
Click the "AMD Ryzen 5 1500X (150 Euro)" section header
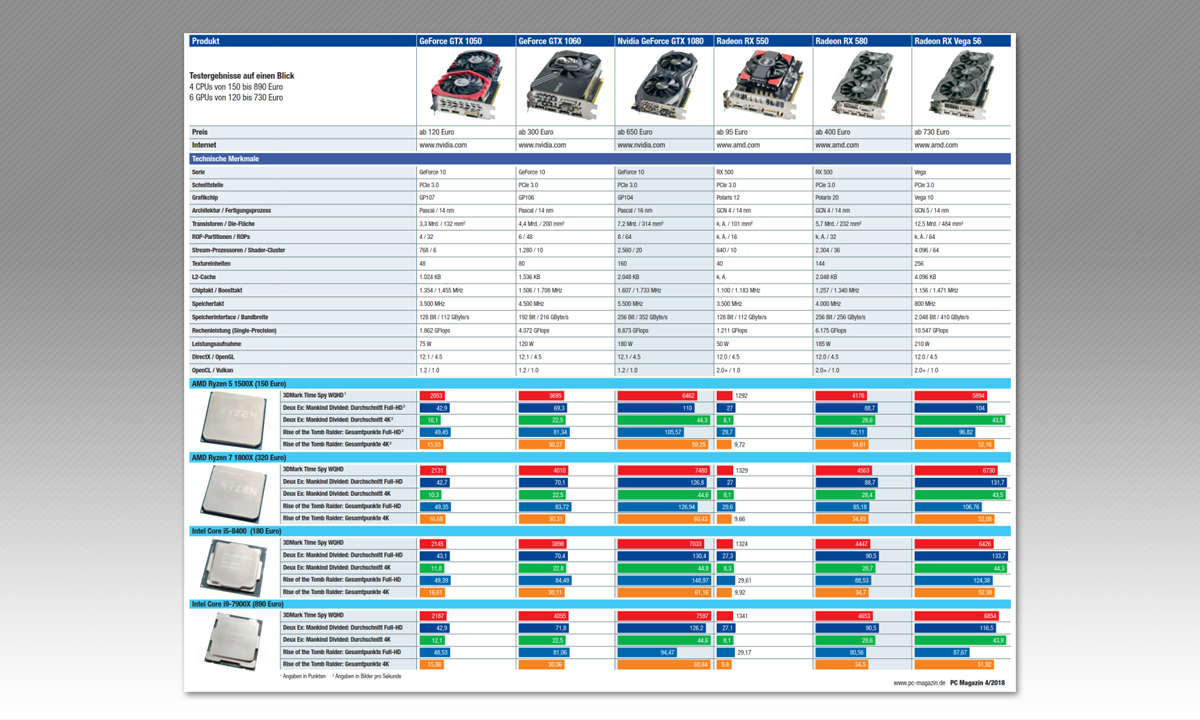[600, 383]
